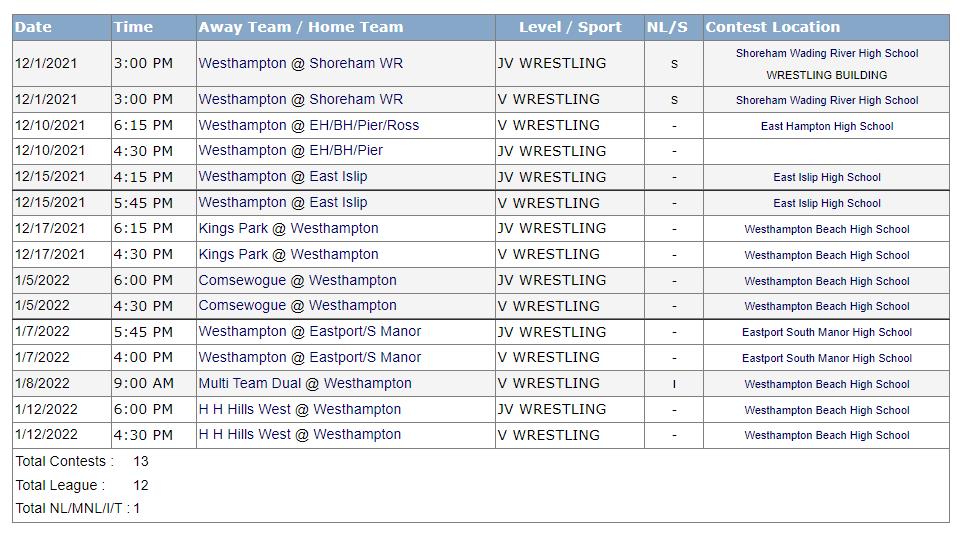This screenshot has width=966, height=536.
Task: Open Westhampton @ Shoreham WR JV wrestling link
Action: 301,63
